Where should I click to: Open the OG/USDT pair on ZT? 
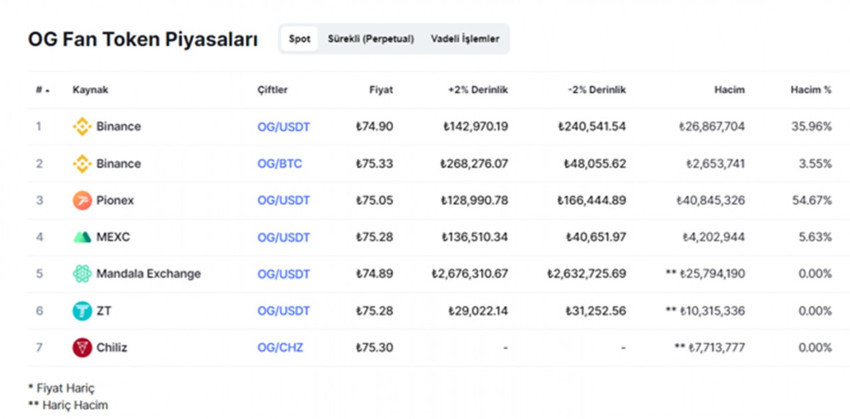click(284, 311)
